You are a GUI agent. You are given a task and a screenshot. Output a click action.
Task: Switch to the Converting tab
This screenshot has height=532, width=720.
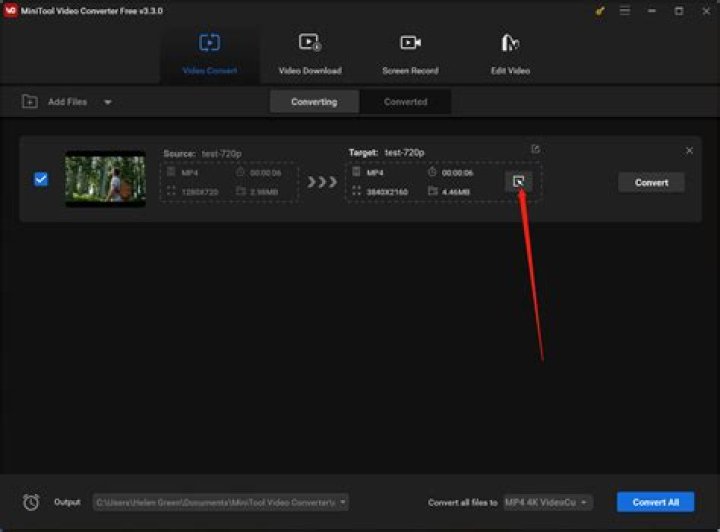pos(314,102)
